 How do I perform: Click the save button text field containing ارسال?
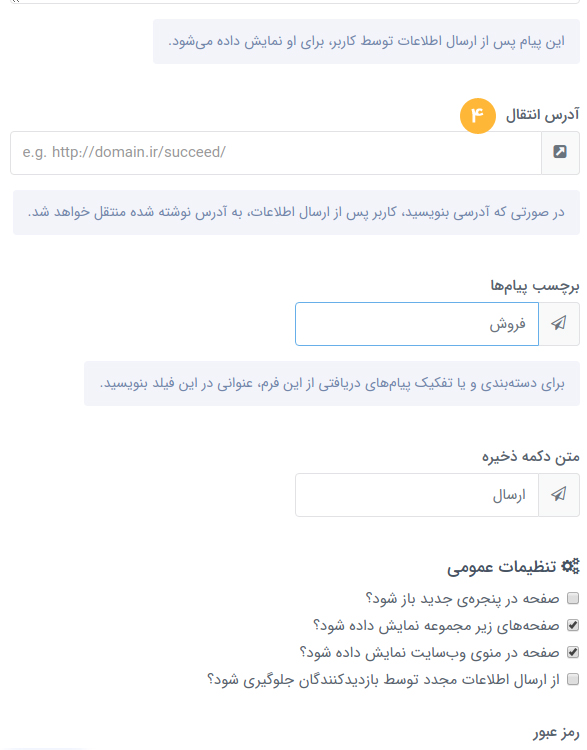(x=417, y=495)
